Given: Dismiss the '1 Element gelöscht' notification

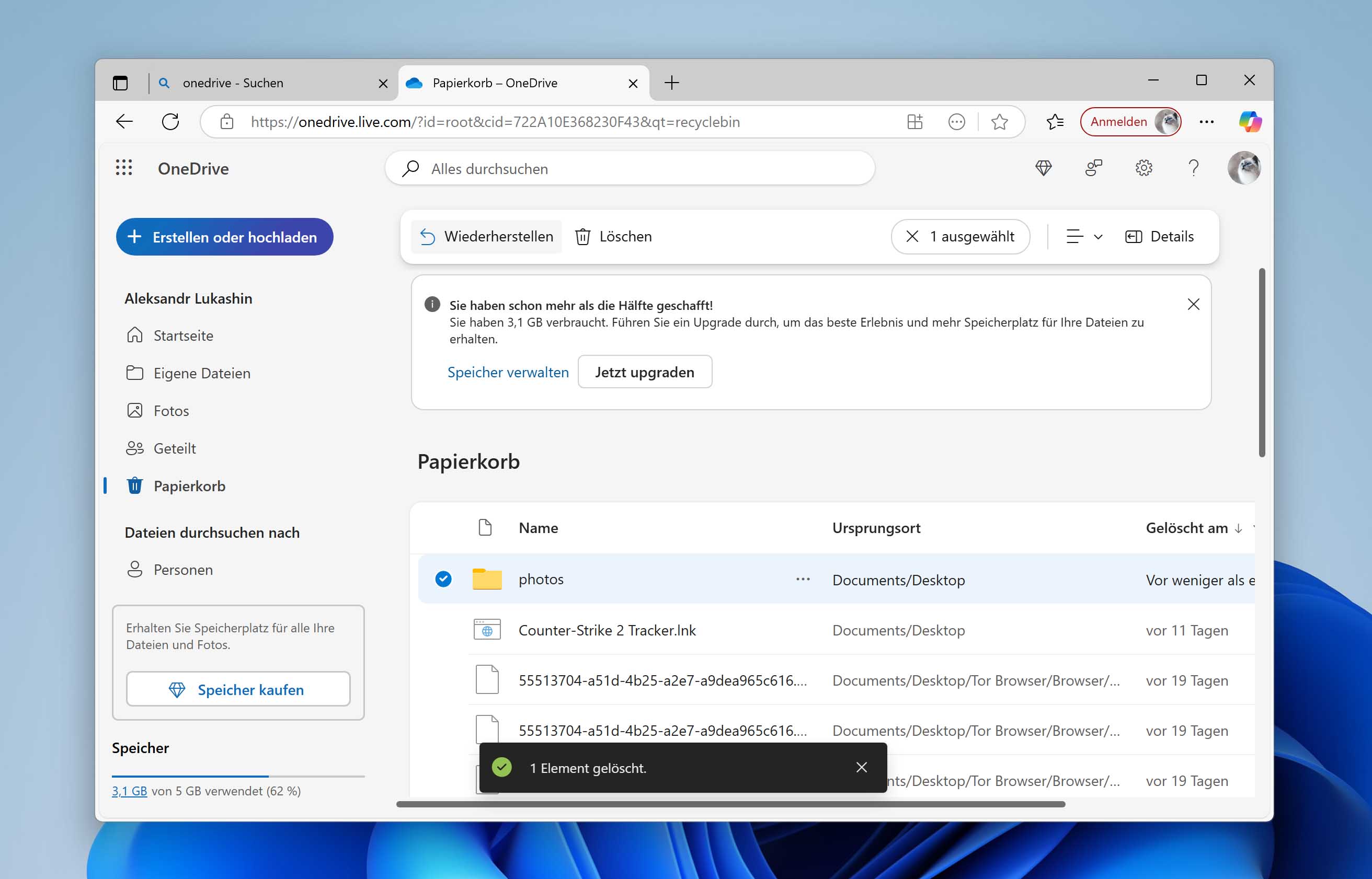Looking at the screenshot, I should click(x=862, y=768).
